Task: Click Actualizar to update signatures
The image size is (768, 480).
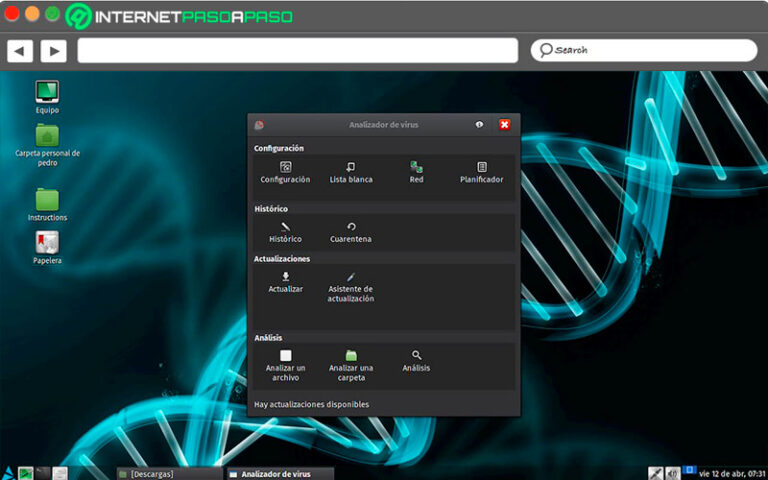Action: [x=286, y=283]
